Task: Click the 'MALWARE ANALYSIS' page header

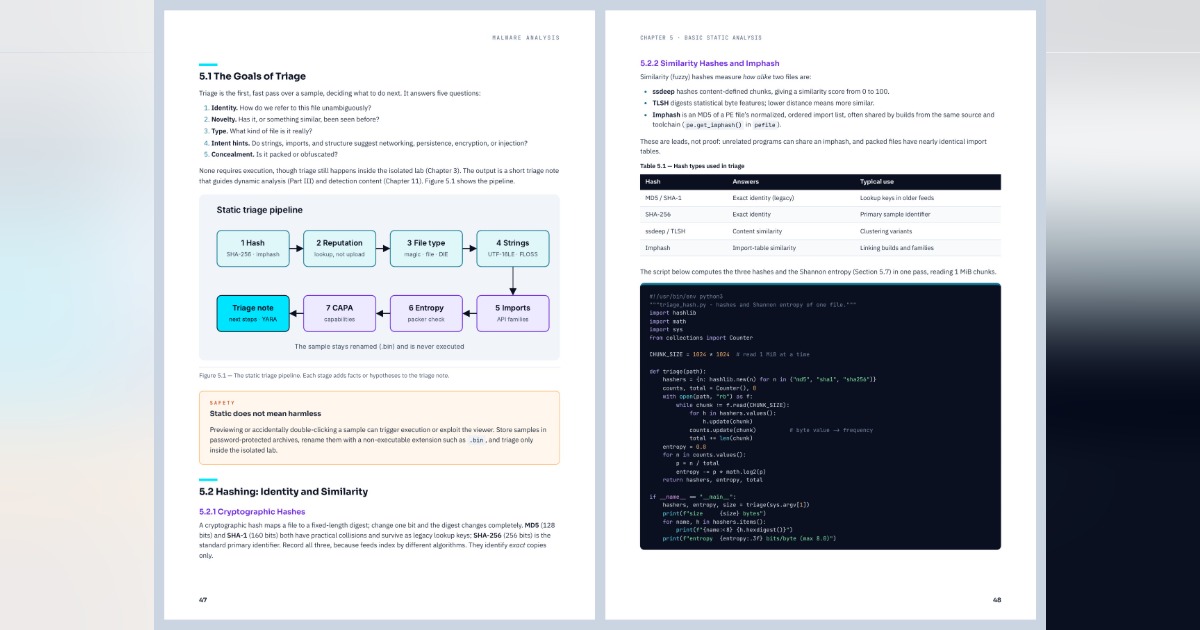Action: (526, 38)
